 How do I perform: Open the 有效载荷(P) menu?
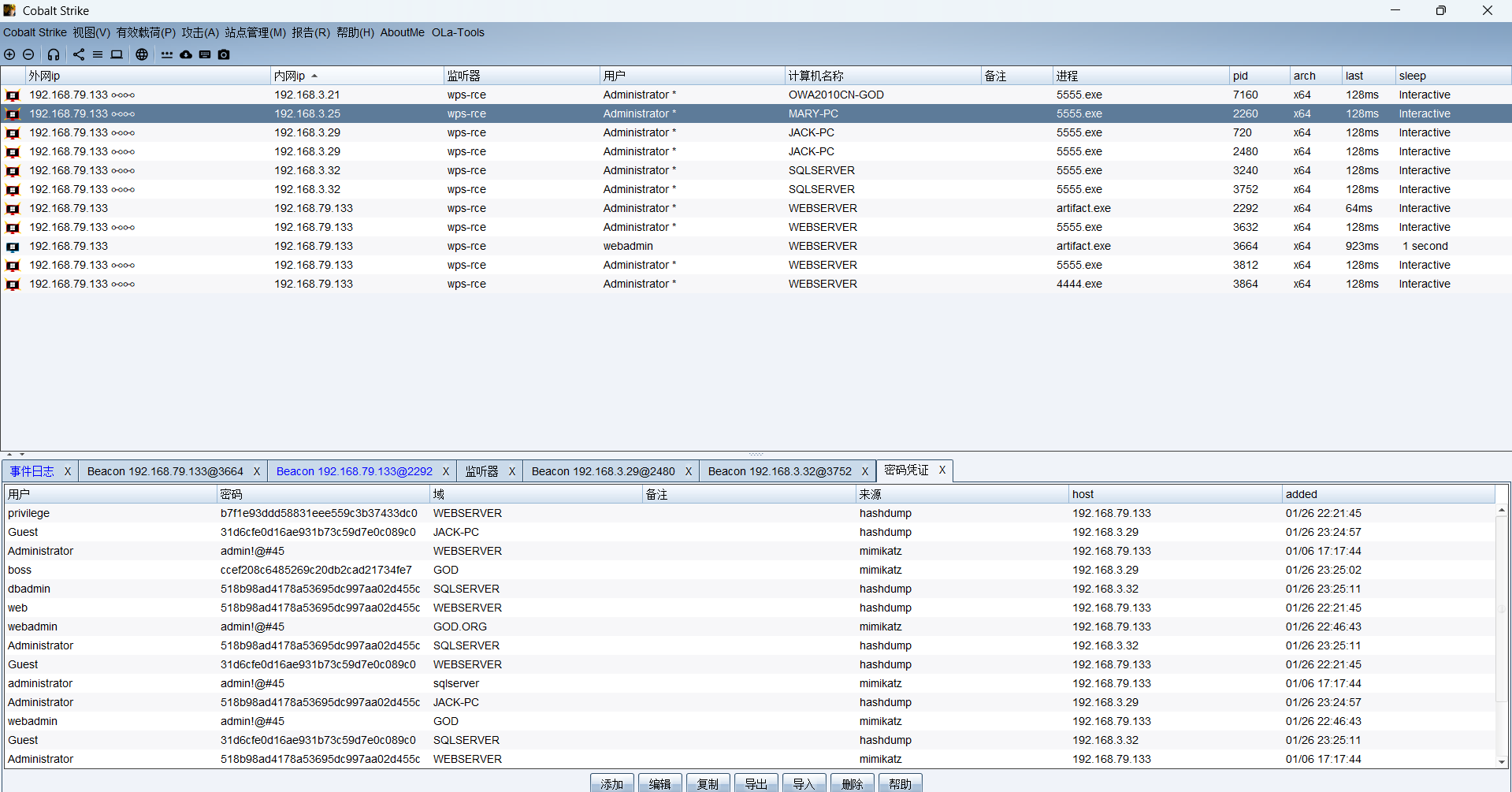[146, 32]
